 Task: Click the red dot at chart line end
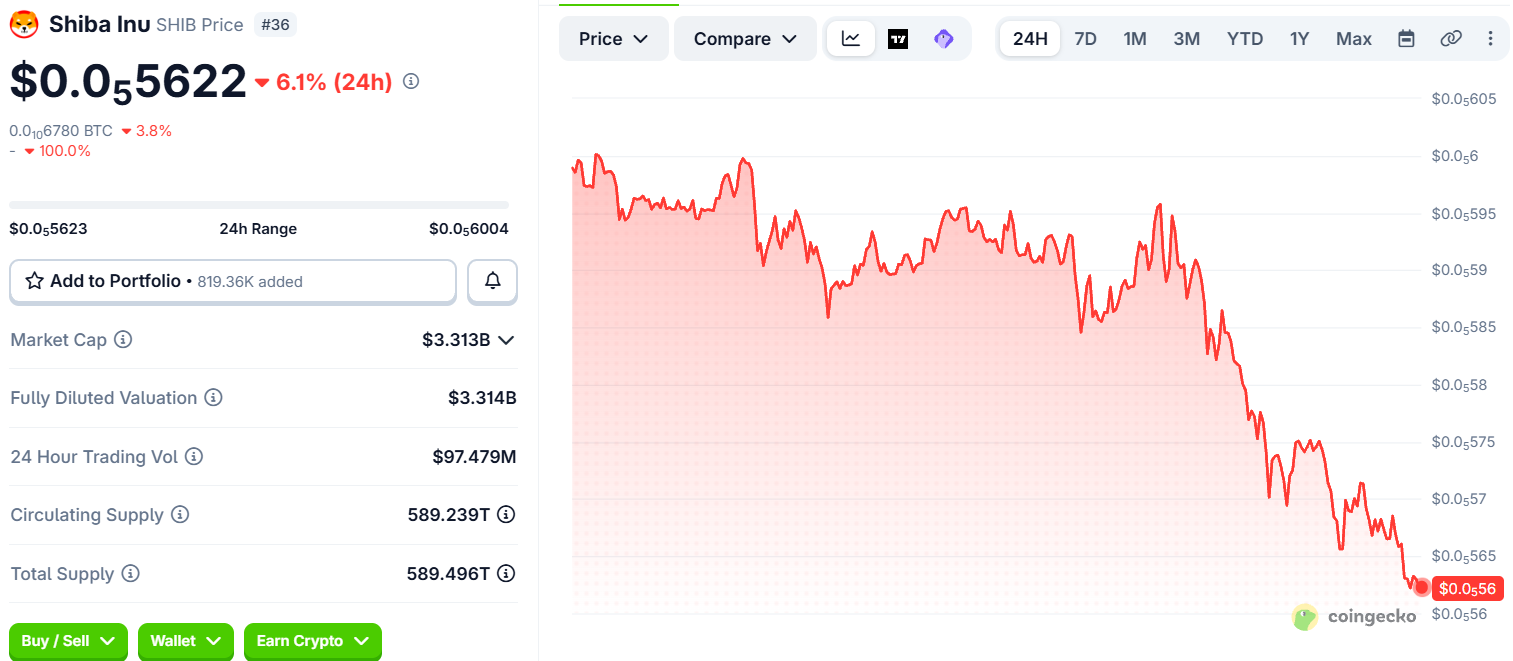pos(1421,588)
